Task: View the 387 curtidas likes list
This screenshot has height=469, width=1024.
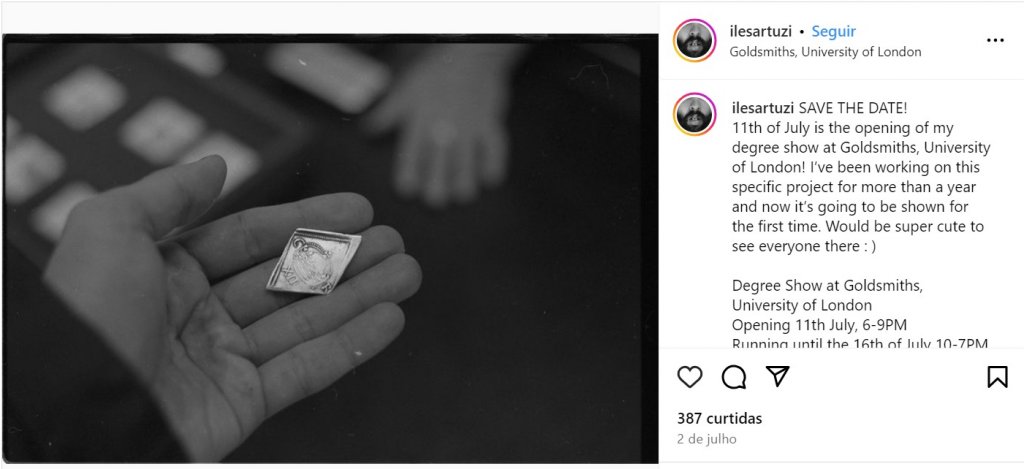Action: [x=720, y=418]
